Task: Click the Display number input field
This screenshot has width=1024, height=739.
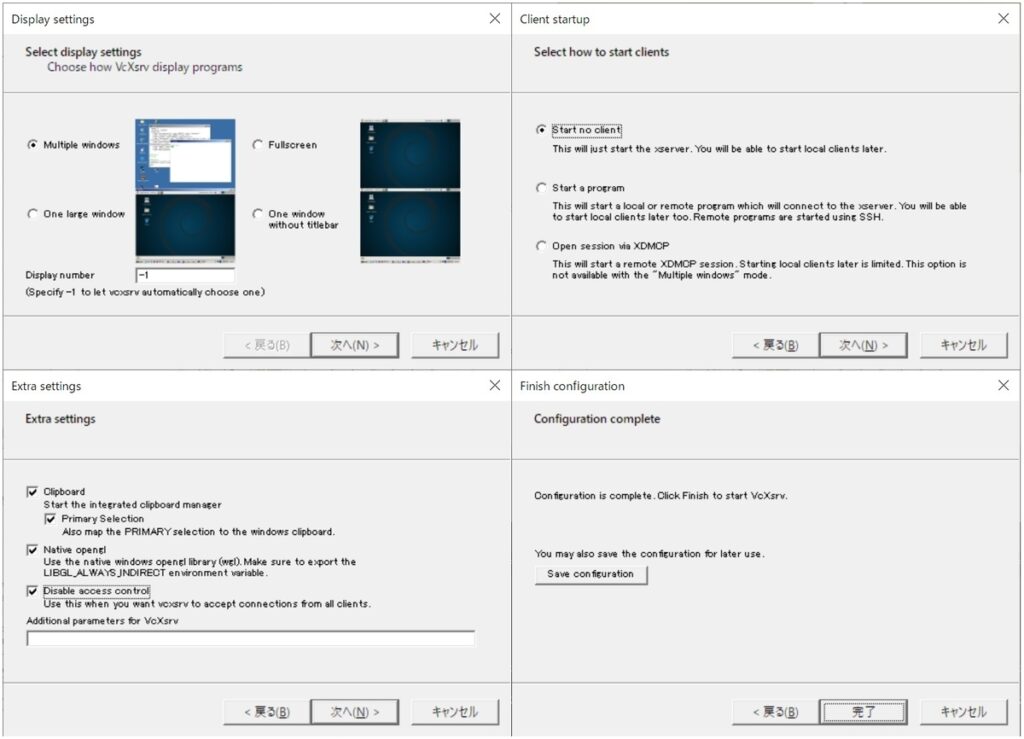Action: [185, 275]
